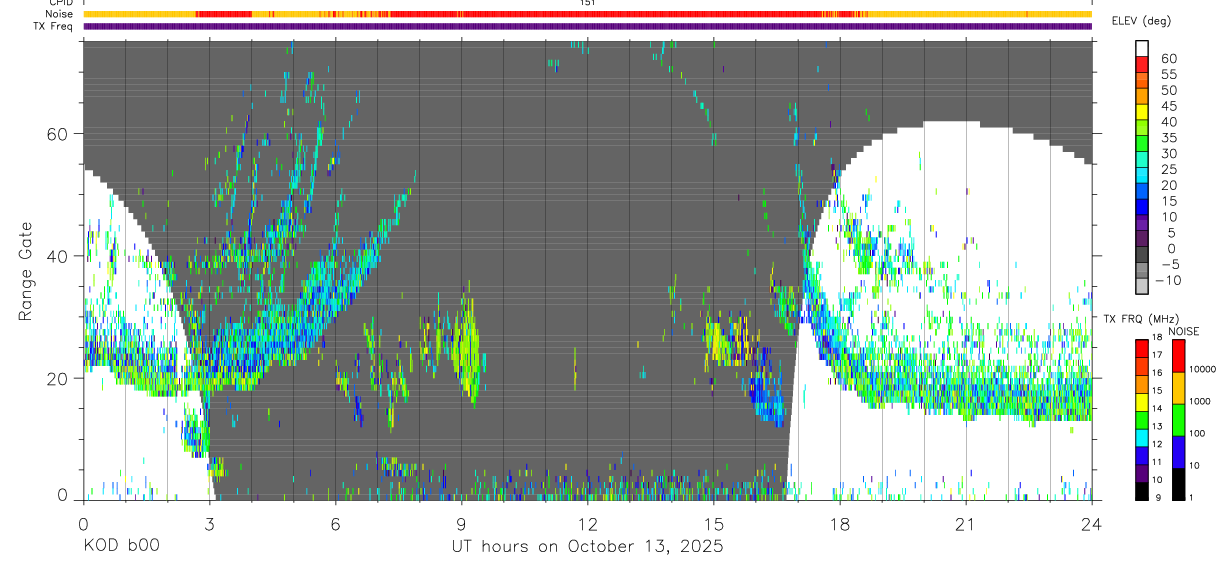Click hour tick label '6' on time axis
1228x567 pixels.
click(x=335, y=524)
